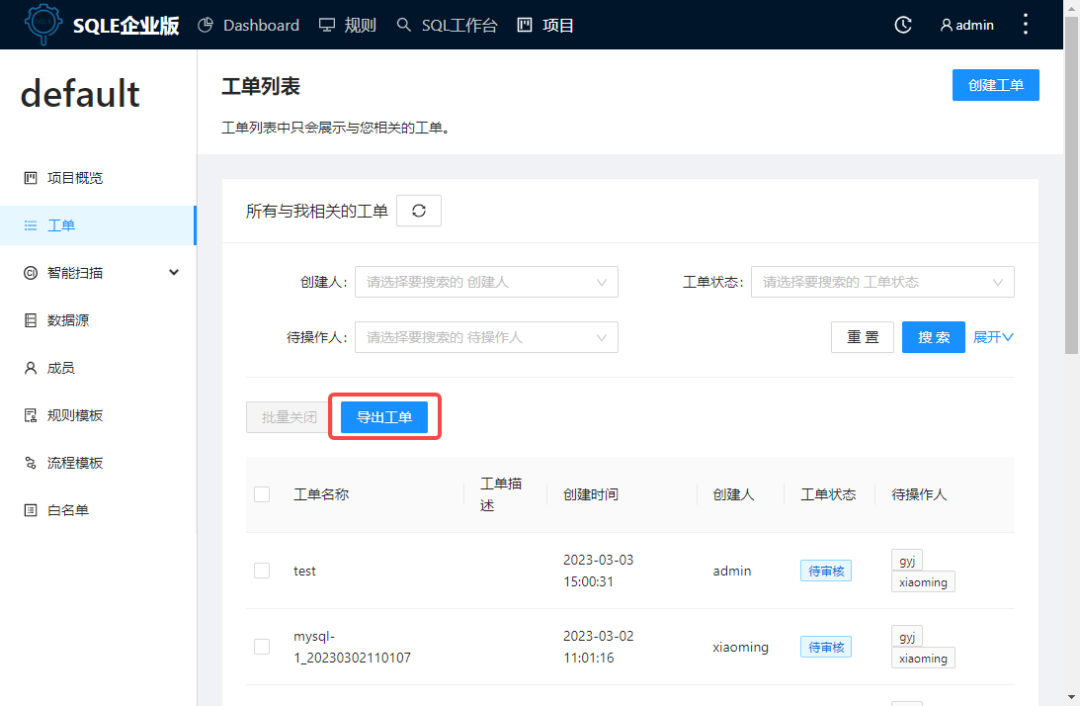Click the default project title
This screenshot has width=1080, height=706.
pyautogui.click(x=80, y=94)
